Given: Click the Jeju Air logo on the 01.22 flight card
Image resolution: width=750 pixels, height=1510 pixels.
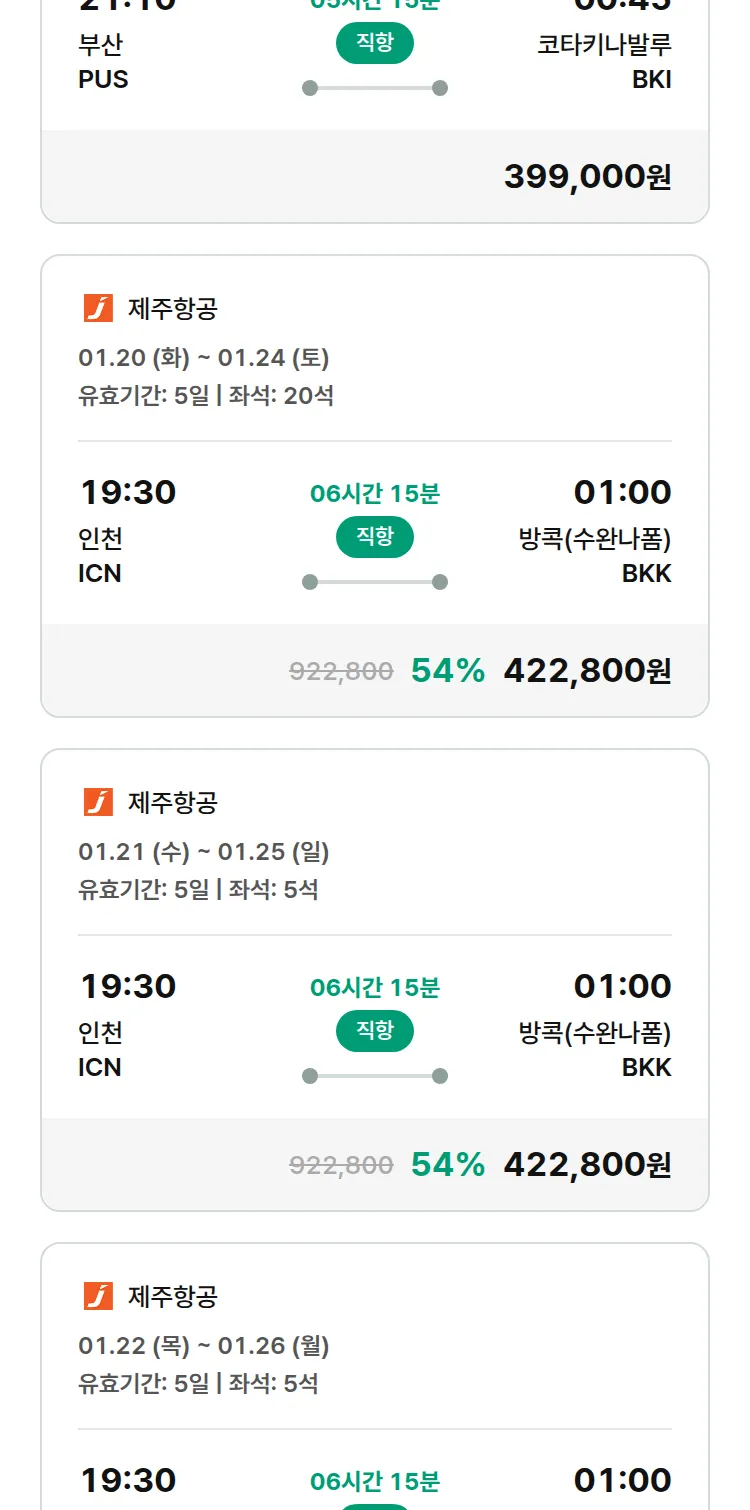Looking at the screenshot, I should click(x=98, y=1296).
